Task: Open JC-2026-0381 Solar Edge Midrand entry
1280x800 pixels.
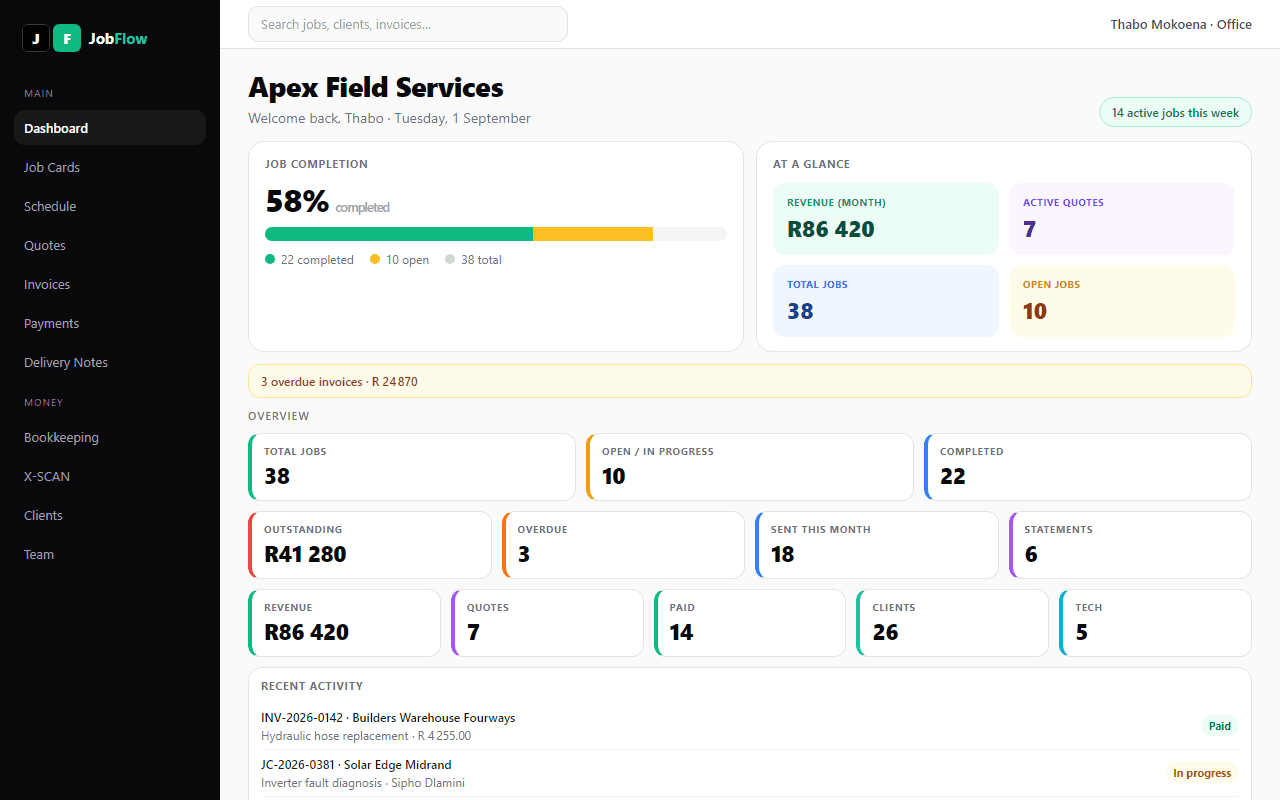Action: (x=750, y=773)
